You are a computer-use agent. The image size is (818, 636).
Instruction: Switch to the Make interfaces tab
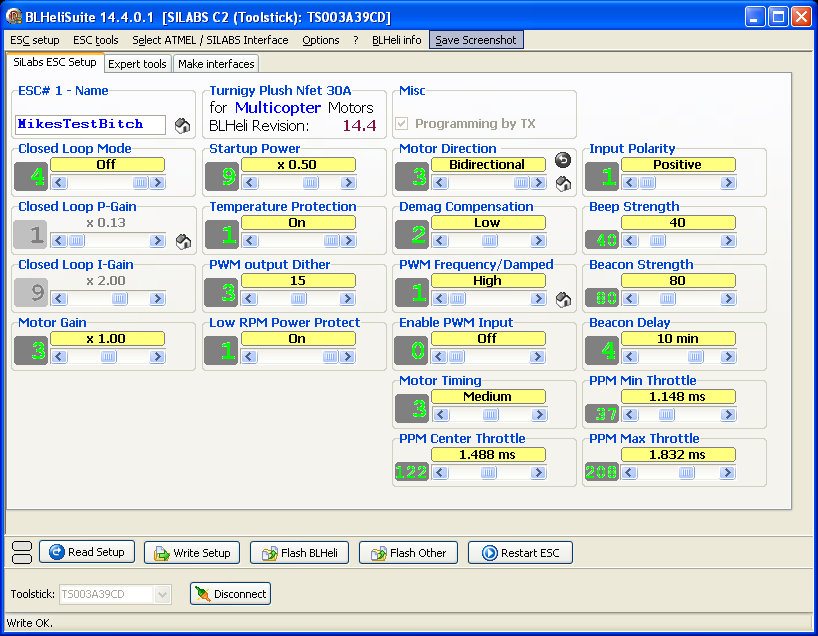click(216, 64)
